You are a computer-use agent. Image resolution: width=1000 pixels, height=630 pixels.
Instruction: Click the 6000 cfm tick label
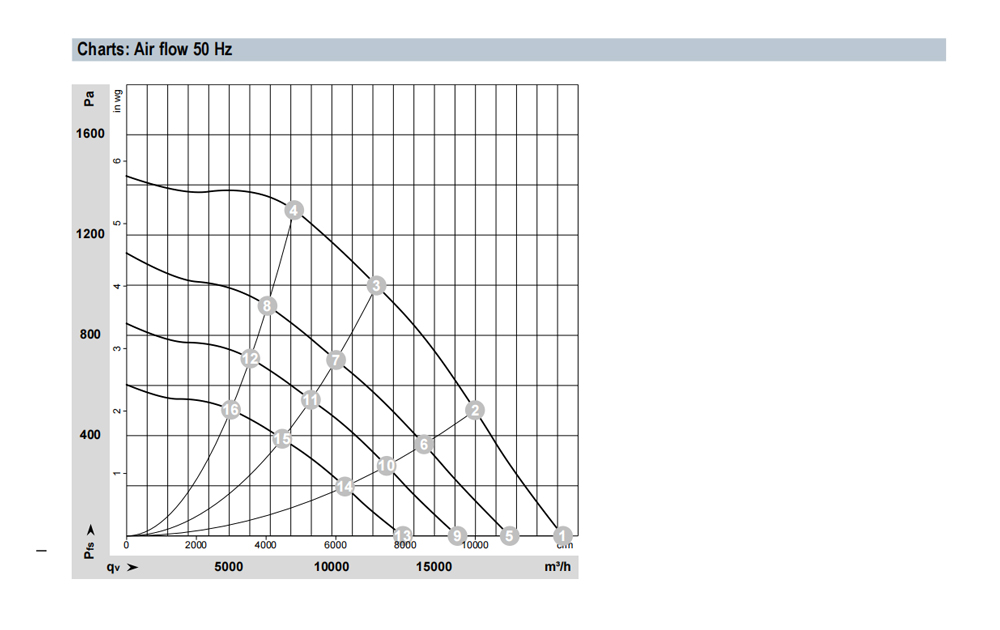(335, 545)
